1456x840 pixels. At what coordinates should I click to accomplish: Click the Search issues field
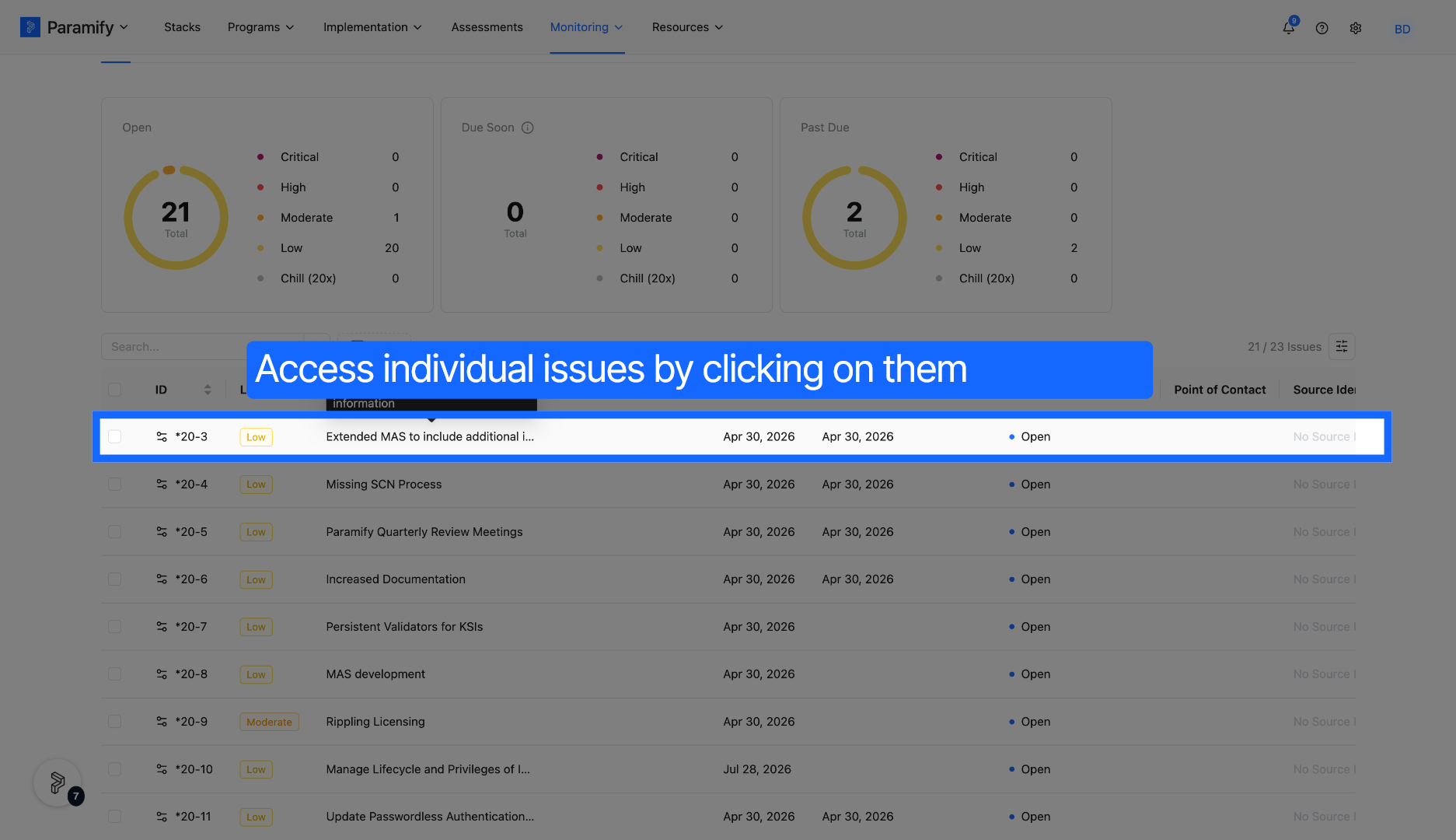click(202, 347)
